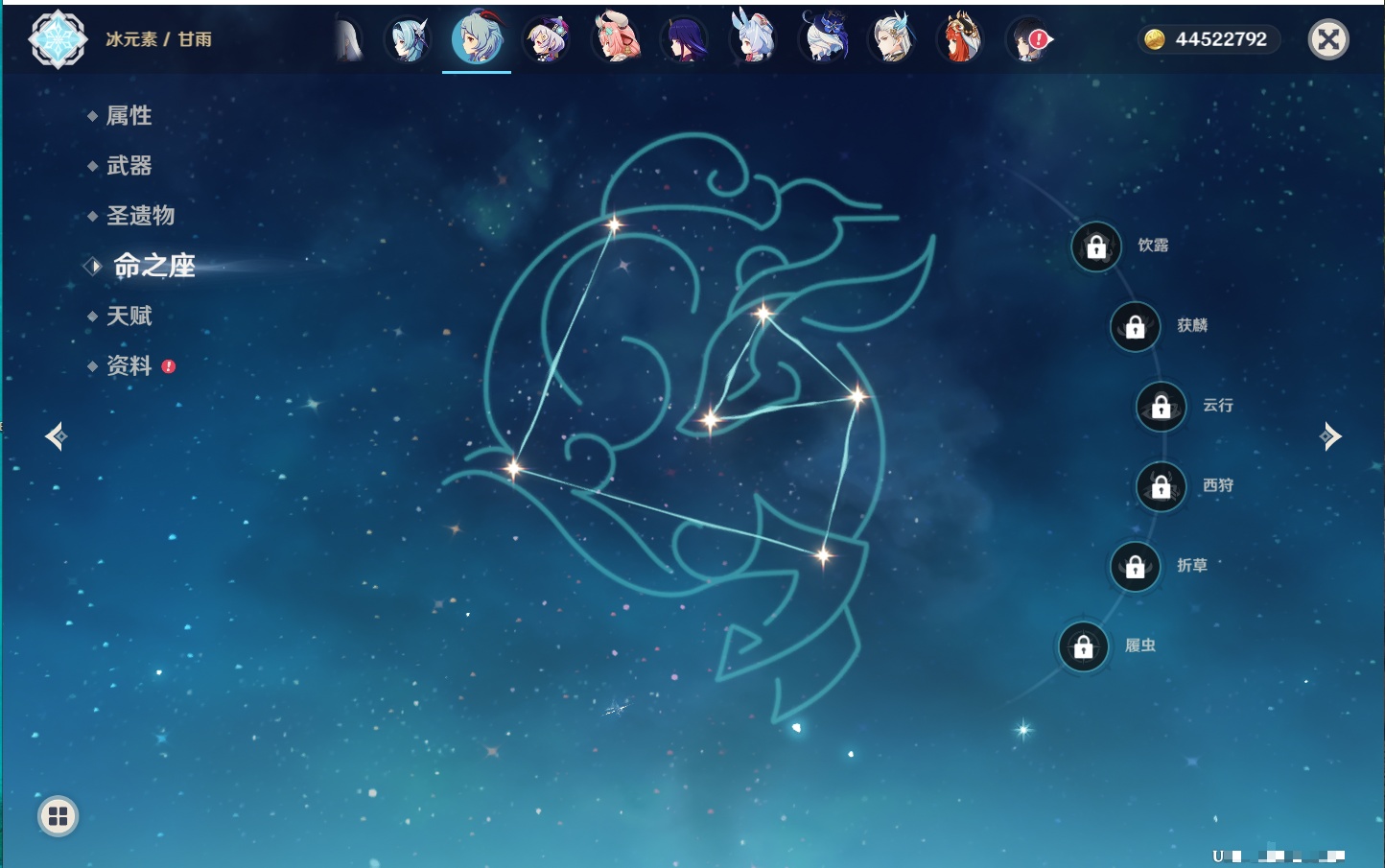Switch to Qiqi's character portrait
Screen dimensions: 1385x868
point(546,40)
